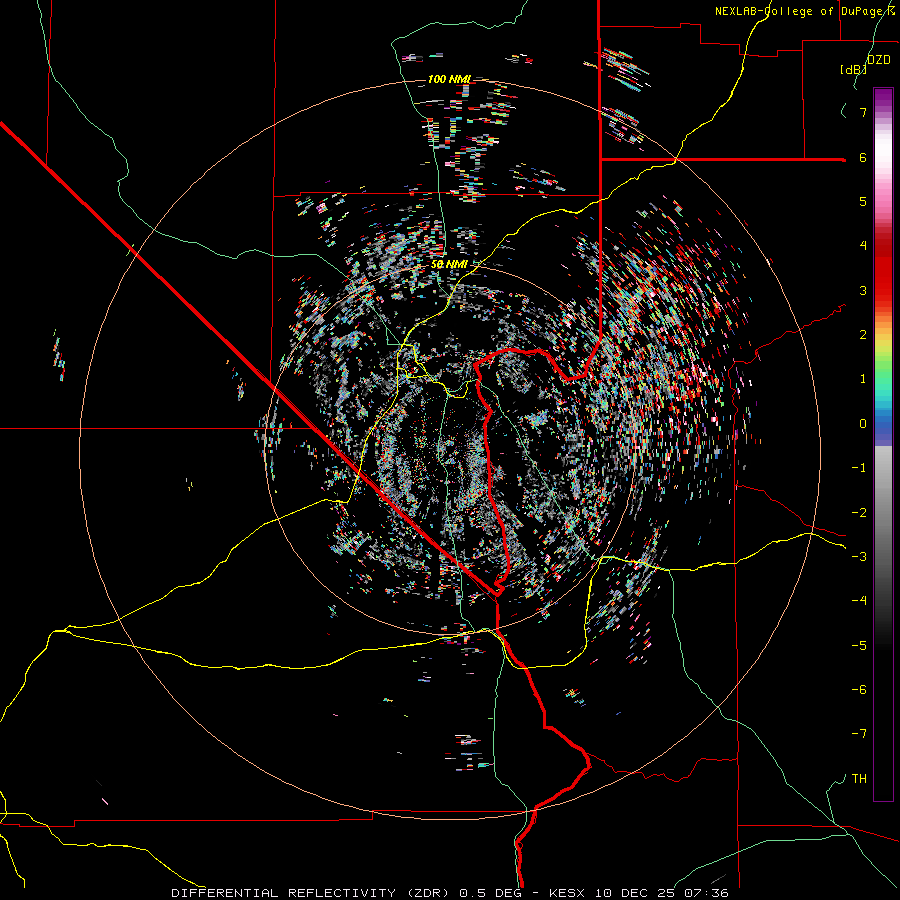Screen dimensions: 900x900
Task: Click the 50 NMI range ring label
Action: click(x=449, y=264)
